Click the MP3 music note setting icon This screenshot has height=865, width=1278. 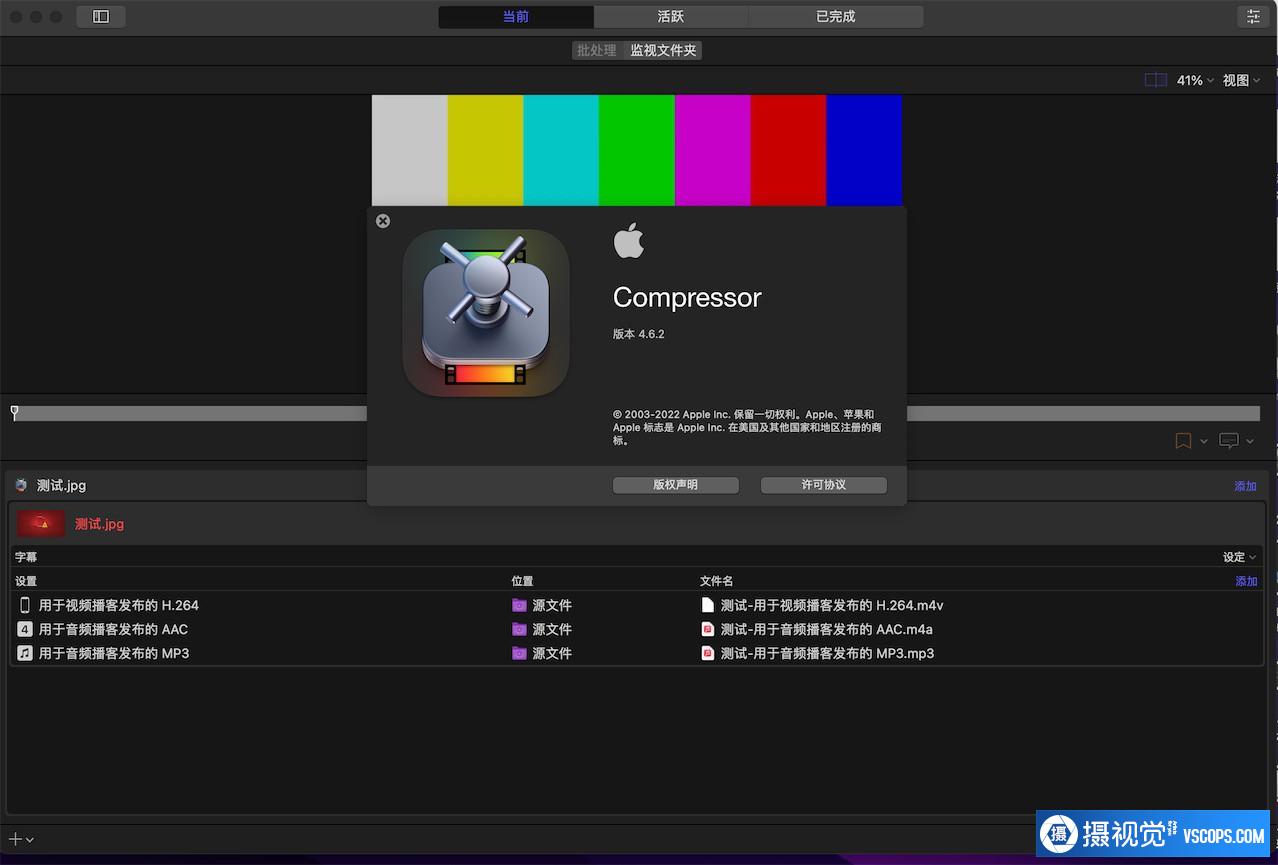[25, 653]
